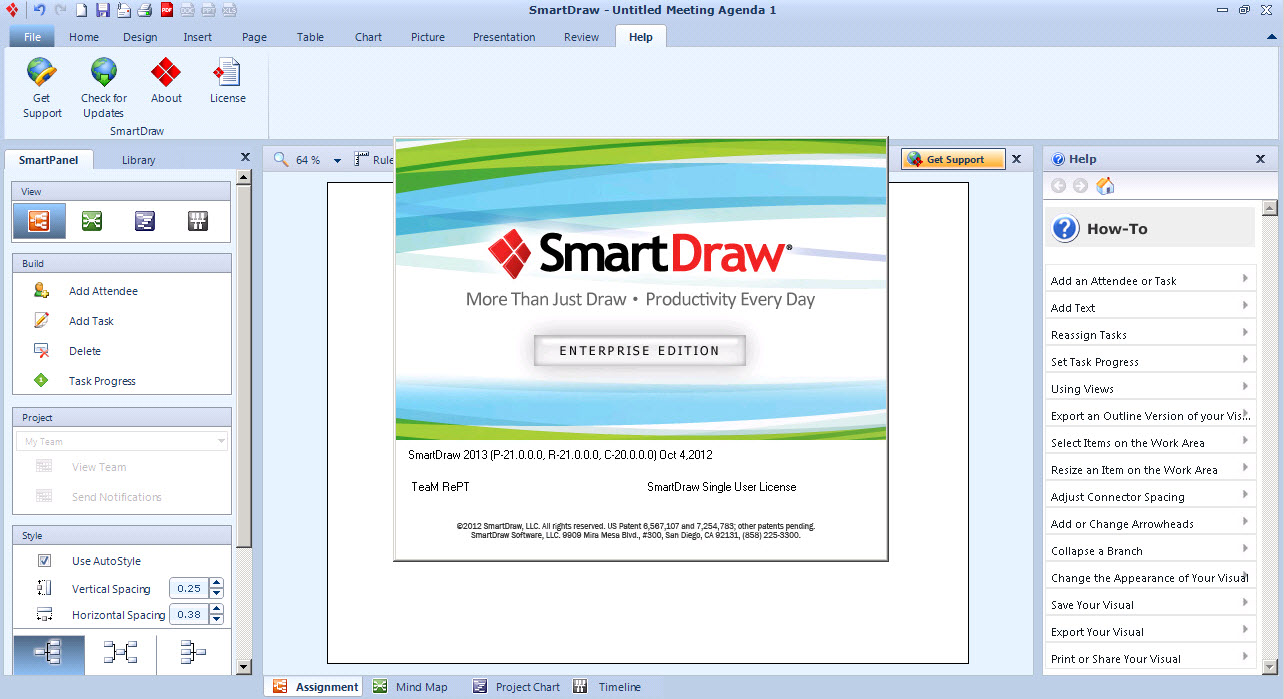Switch to Timeline bottom tab
Viewport: 1284px width, 699px height.
tap(607, 687)
